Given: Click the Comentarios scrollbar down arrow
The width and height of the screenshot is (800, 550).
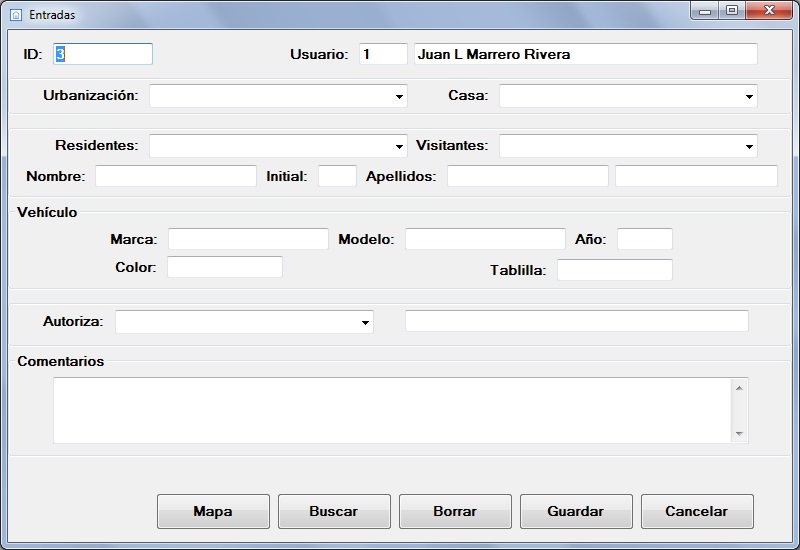Looking at the screenshot, I should [x=739, y=434].
